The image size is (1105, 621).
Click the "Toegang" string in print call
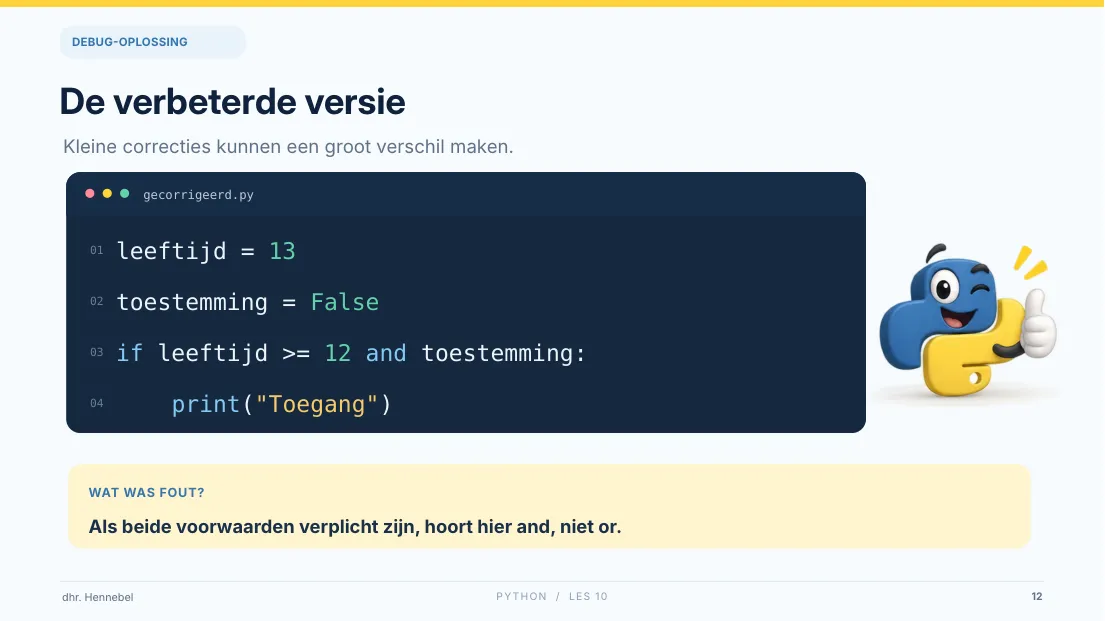click(316, 405)
